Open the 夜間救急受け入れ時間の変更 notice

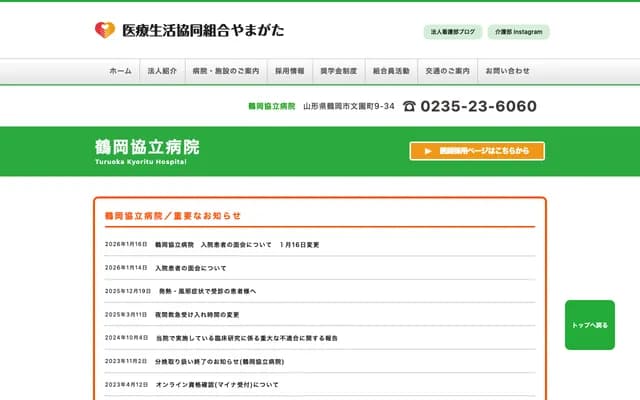(x=197, y=314)
